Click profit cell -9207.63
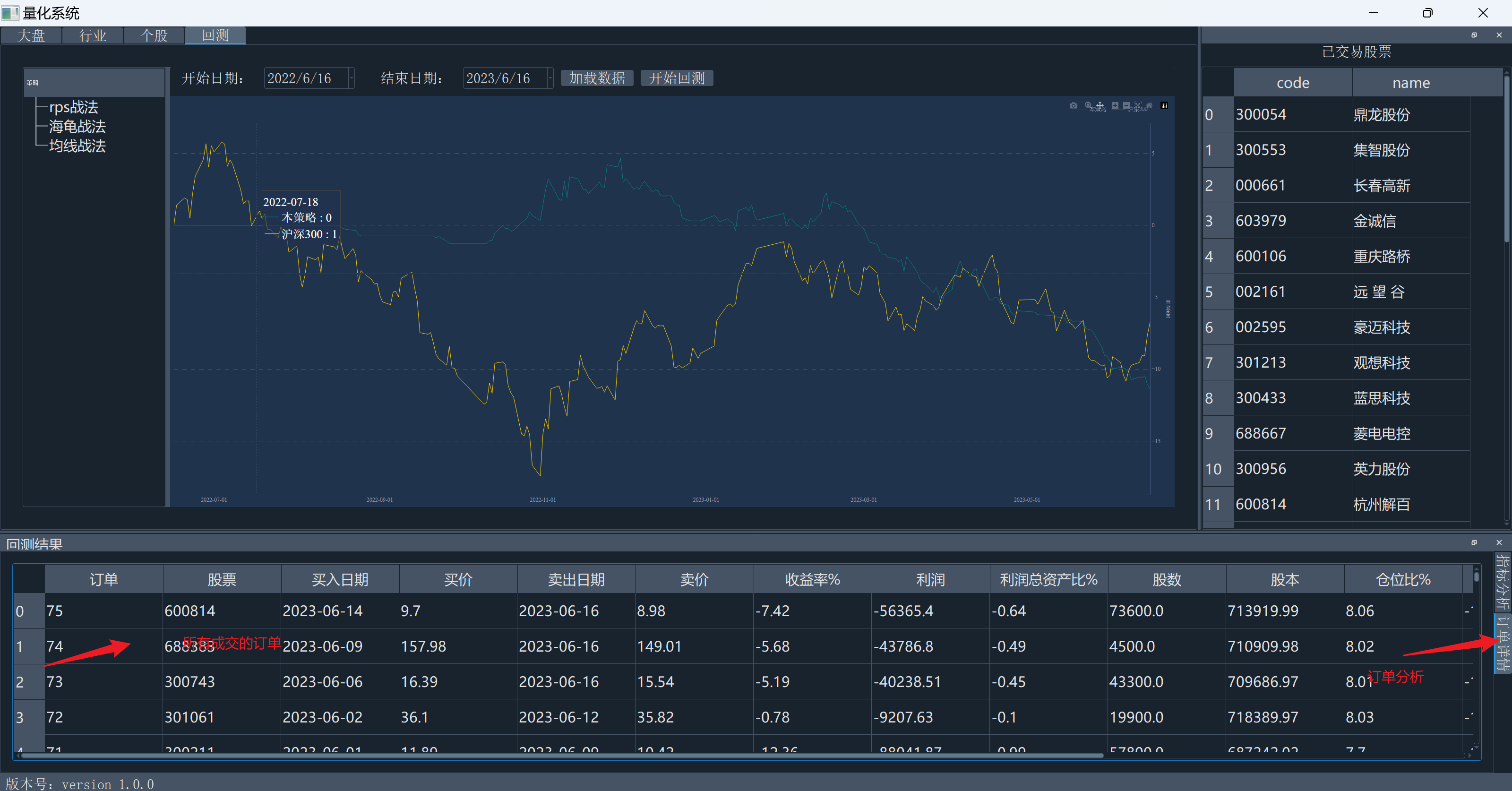 pyautogui.click(x=930, y=717)
